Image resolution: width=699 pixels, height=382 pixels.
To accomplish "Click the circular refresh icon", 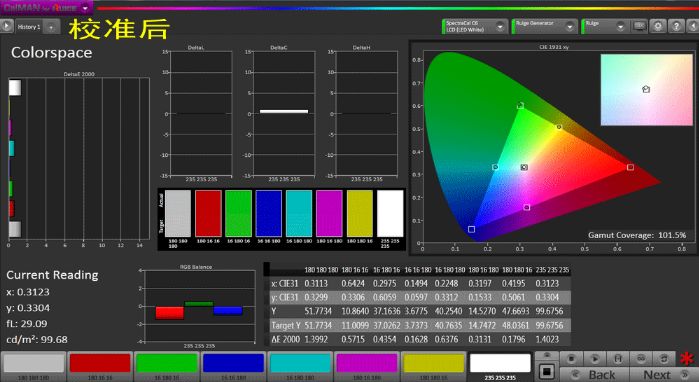I will coord(664,358).
